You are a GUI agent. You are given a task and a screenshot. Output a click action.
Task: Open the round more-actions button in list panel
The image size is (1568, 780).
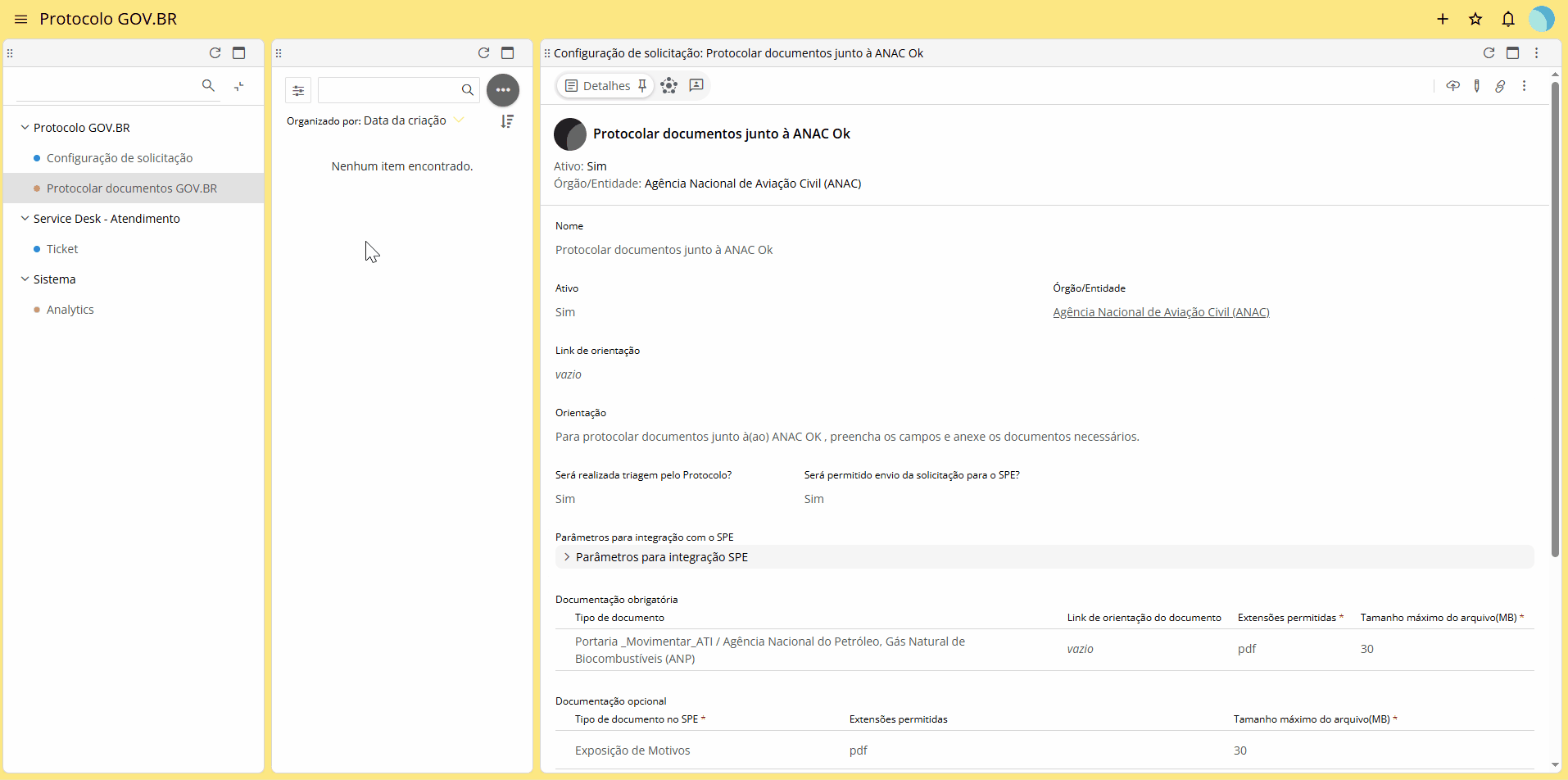(503, 90)
